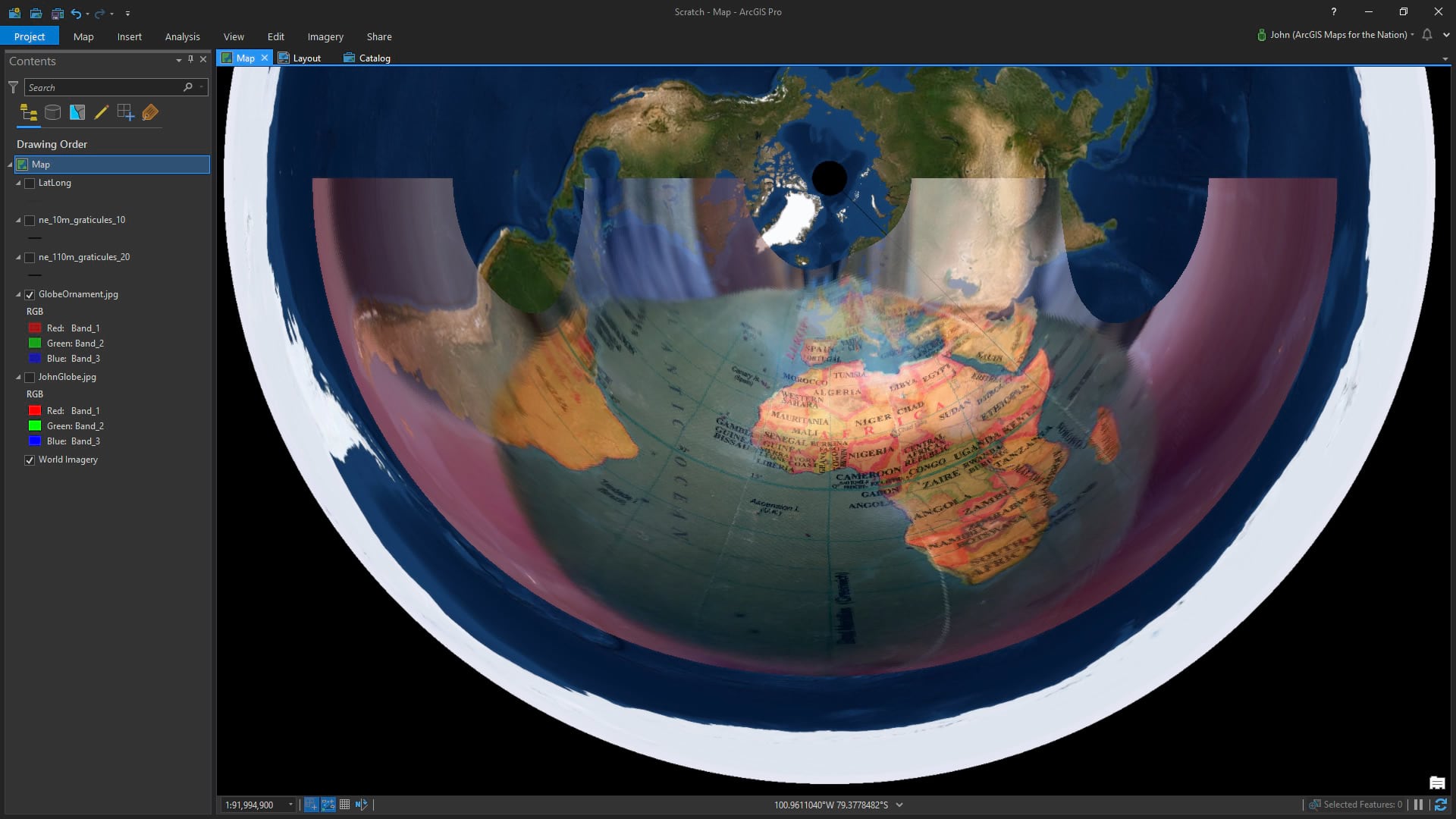Switch to List By Data Source view
Viewport: 1456px width, 819px height.
(x=52, y=113)
